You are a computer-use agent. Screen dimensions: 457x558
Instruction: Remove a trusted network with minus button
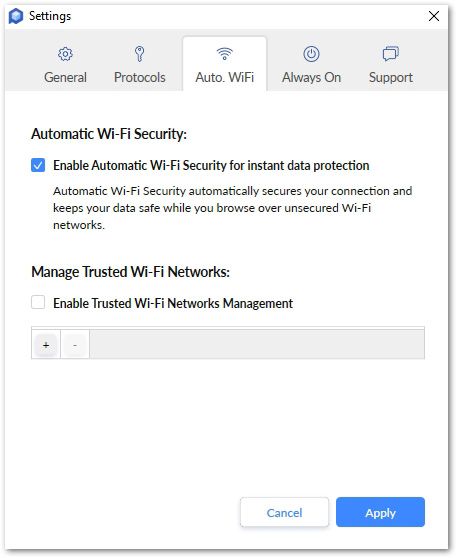pos(75,344)
